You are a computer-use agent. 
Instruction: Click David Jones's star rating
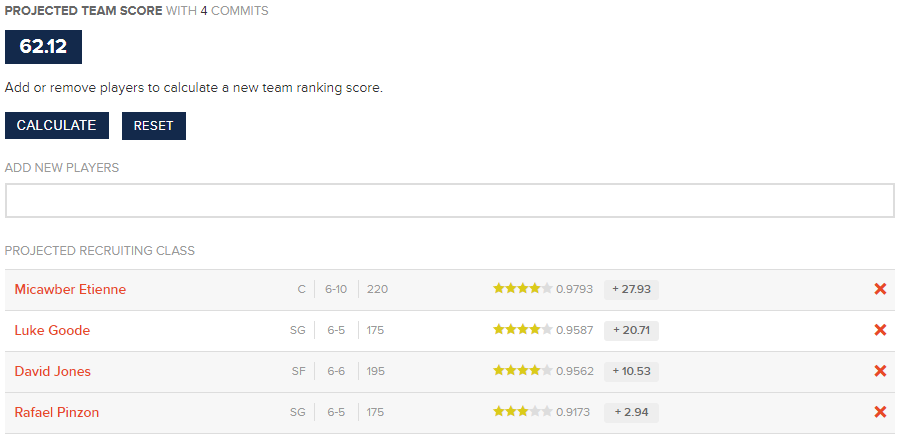[522, 371]
